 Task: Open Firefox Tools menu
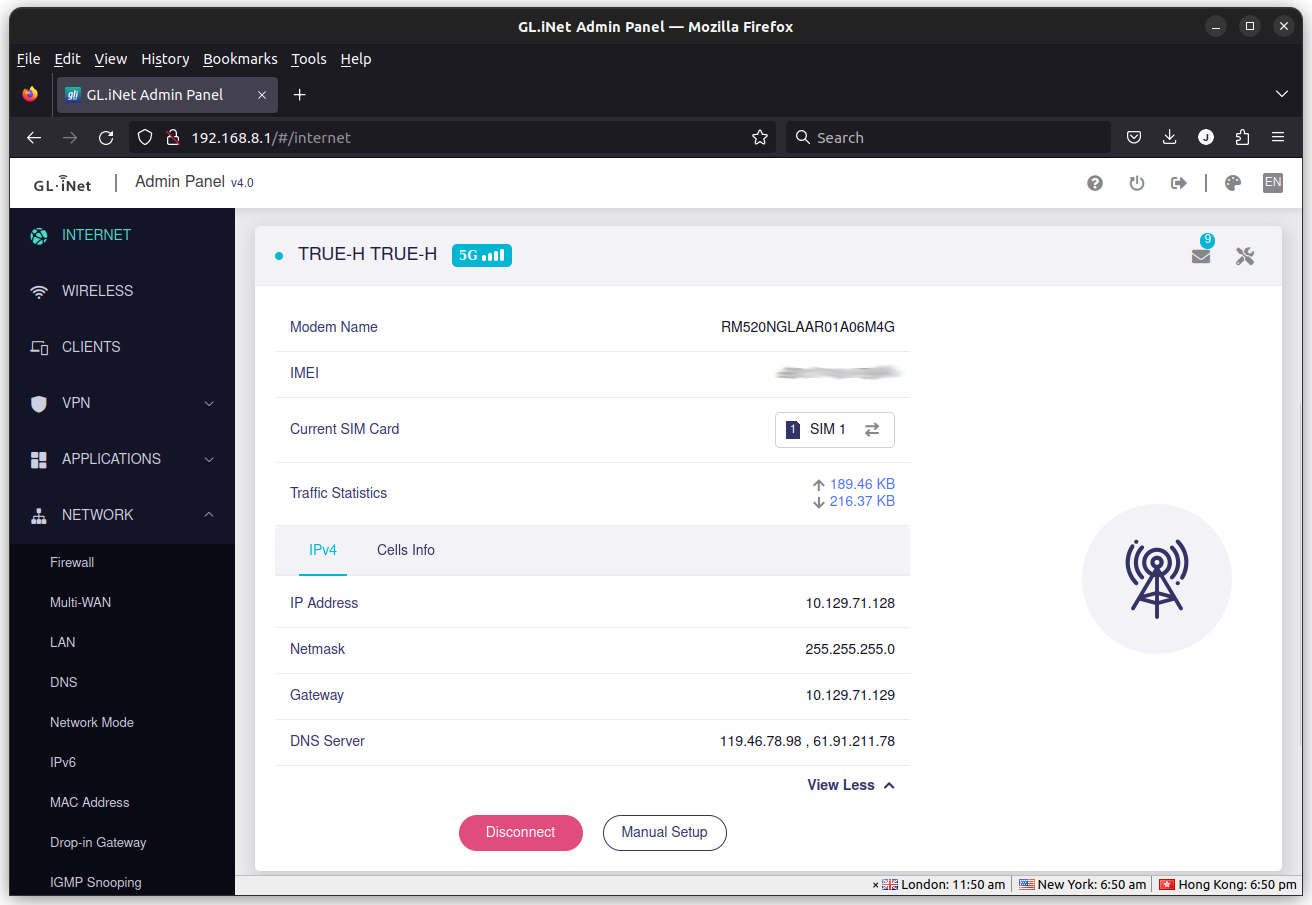(x=309, y=59)
